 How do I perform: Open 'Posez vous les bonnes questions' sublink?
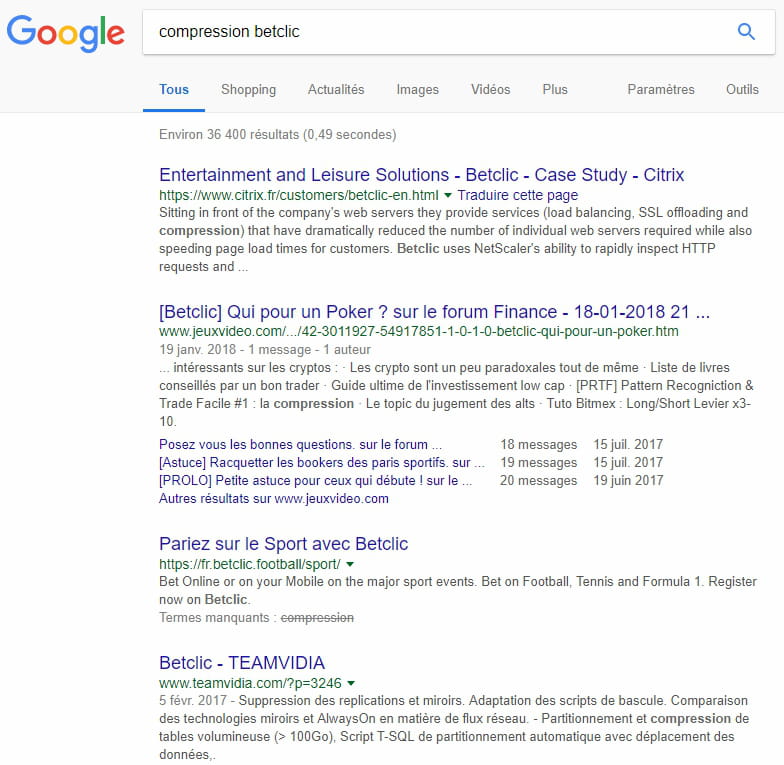click(300, 444)
